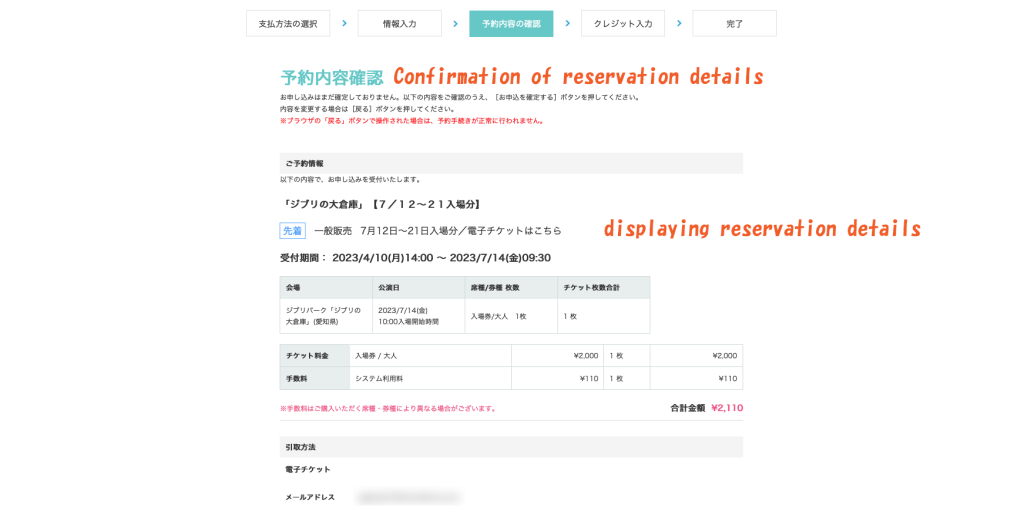Click the highlighted 予約内容の確認 step
The height and width of the screenshot is (518, 1024).
pyautogui.click(x=511, y=24)
